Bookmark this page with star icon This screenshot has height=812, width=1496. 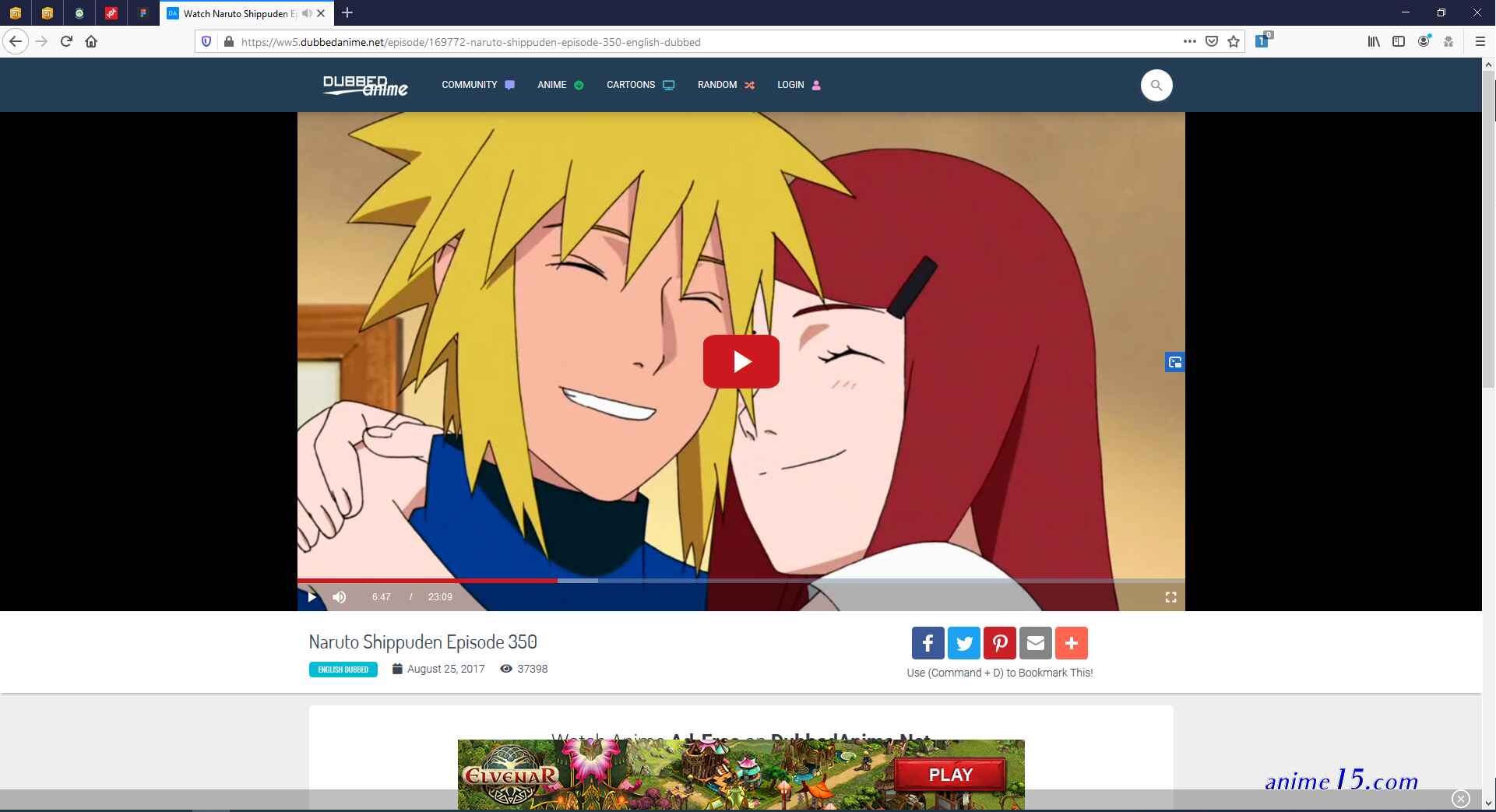coord(1234,41)
